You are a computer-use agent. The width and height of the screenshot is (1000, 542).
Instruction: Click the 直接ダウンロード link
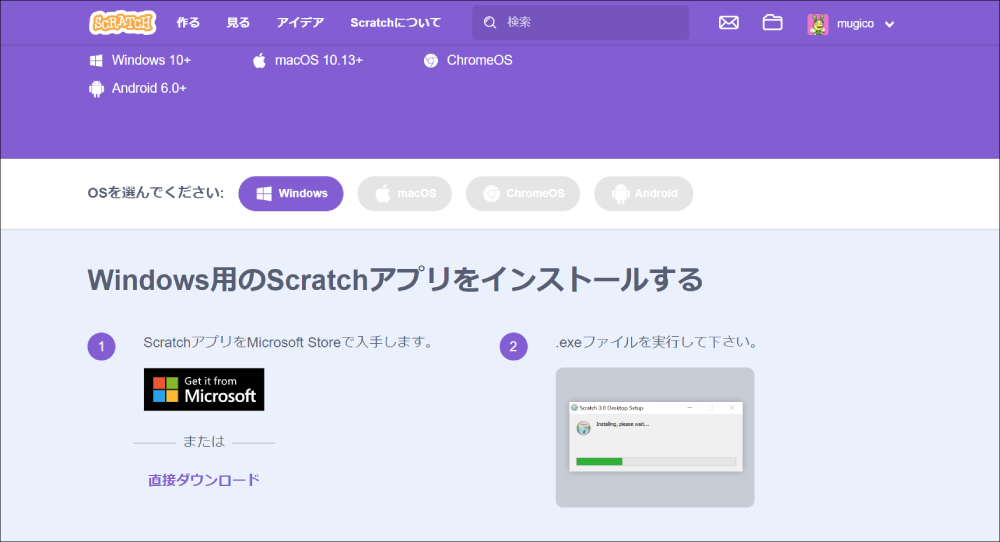point(204,480)
